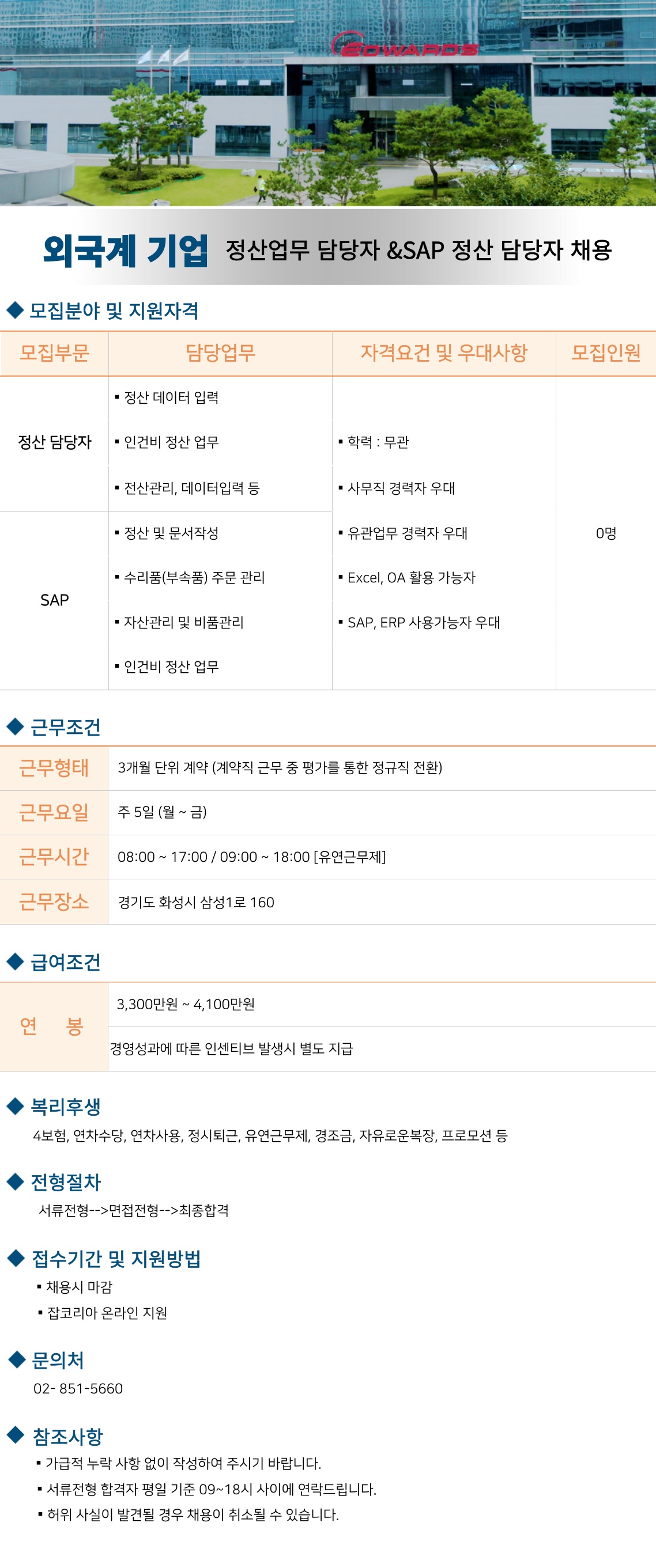Click the 근무장소 address 경기도 화성시 삼성1로 160

195,902
